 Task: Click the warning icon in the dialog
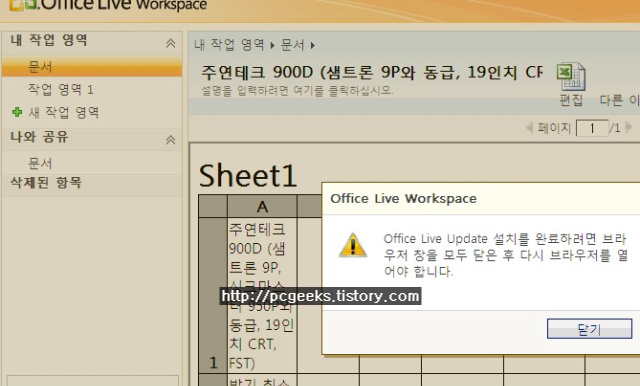(x=353, y=245)
